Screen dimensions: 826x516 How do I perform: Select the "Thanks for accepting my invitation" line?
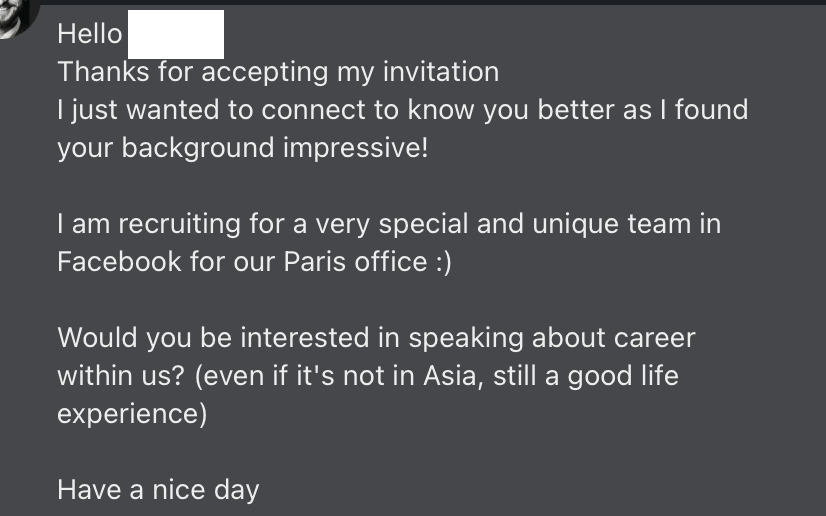278,72
